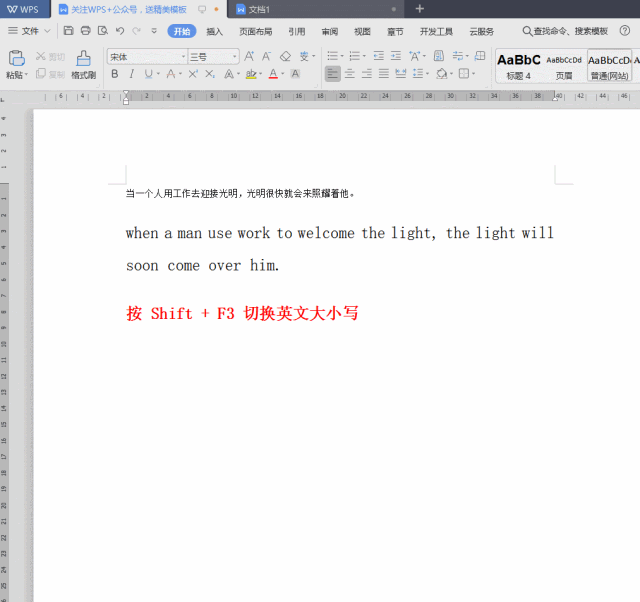Viewport: 640px width, 602px height.
Task: Toggle Bold formatting
Action: click(x=115, y=74)
